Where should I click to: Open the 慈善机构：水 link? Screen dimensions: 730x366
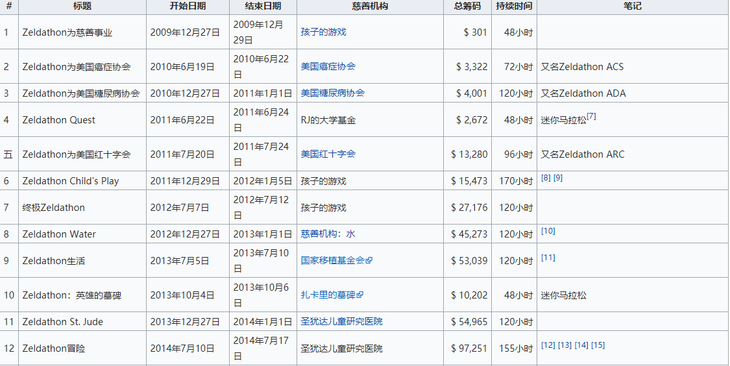pyautogui.click(x=328, y=234)
